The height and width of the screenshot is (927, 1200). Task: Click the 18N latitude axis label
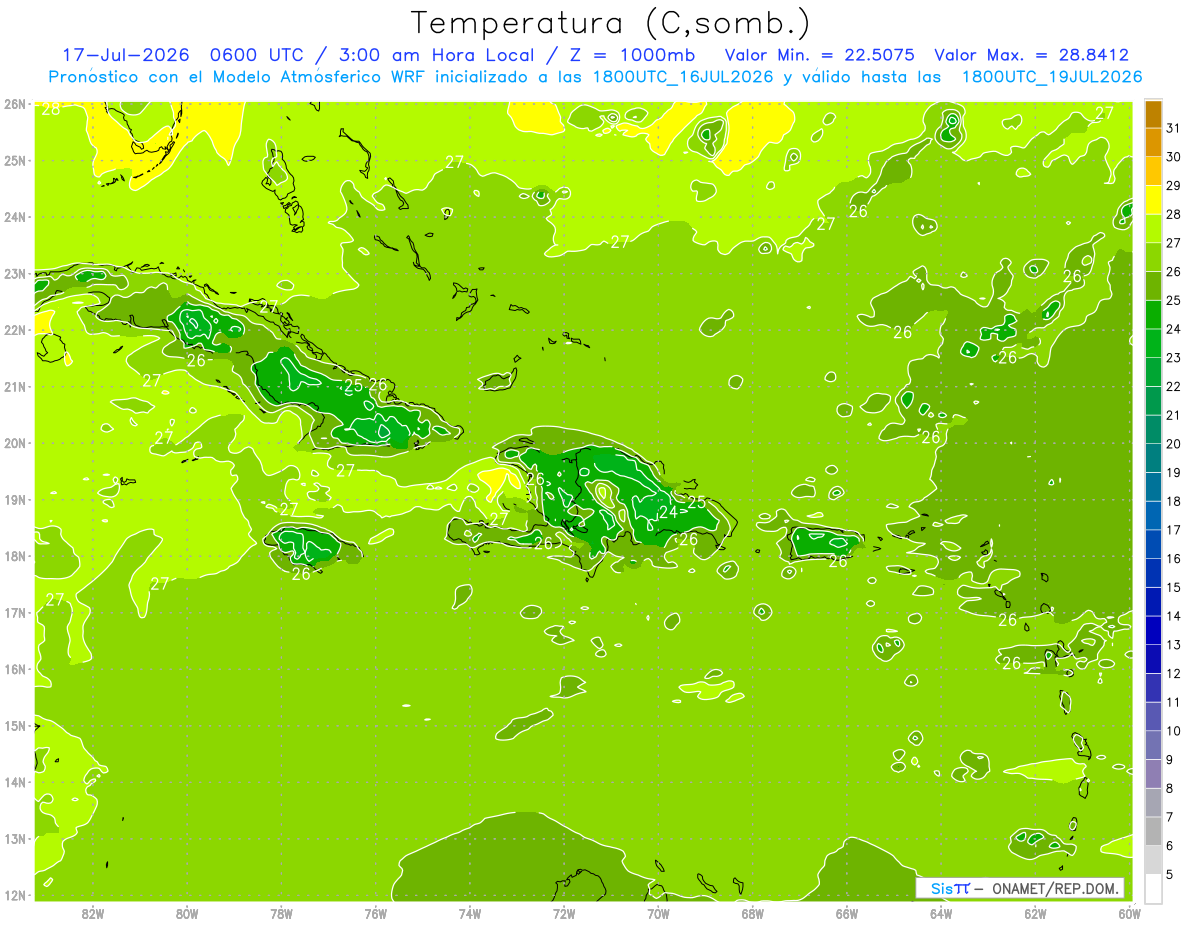[14, 556]
